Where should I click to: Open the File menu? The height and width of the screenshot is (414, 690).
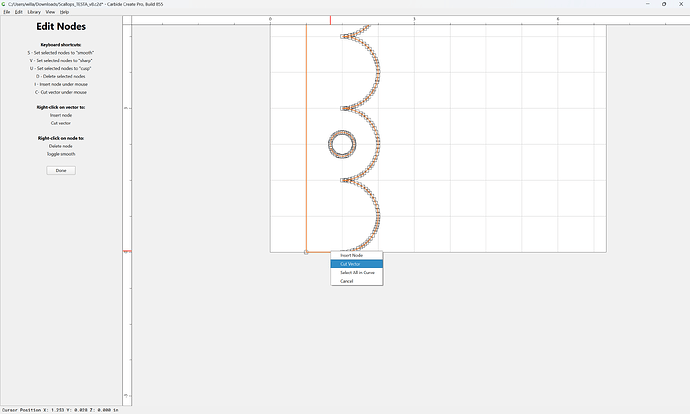[7, 12]
